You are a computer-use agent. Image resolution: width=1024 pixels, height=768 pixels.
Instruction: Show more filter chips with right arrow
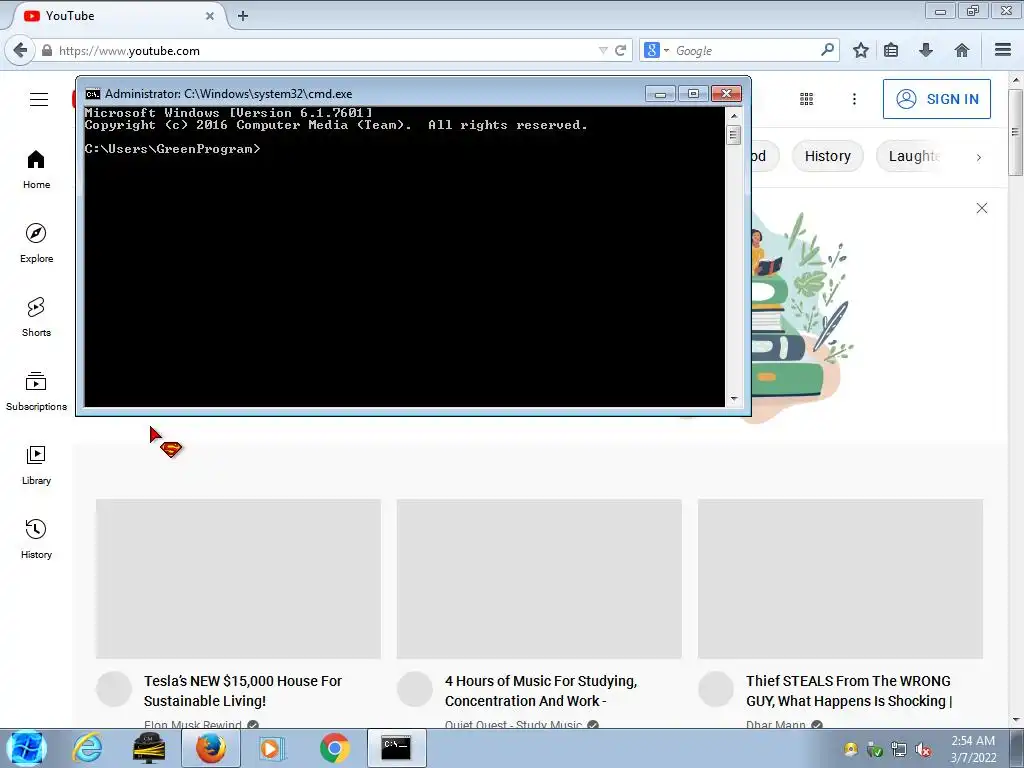coord(978,157)
